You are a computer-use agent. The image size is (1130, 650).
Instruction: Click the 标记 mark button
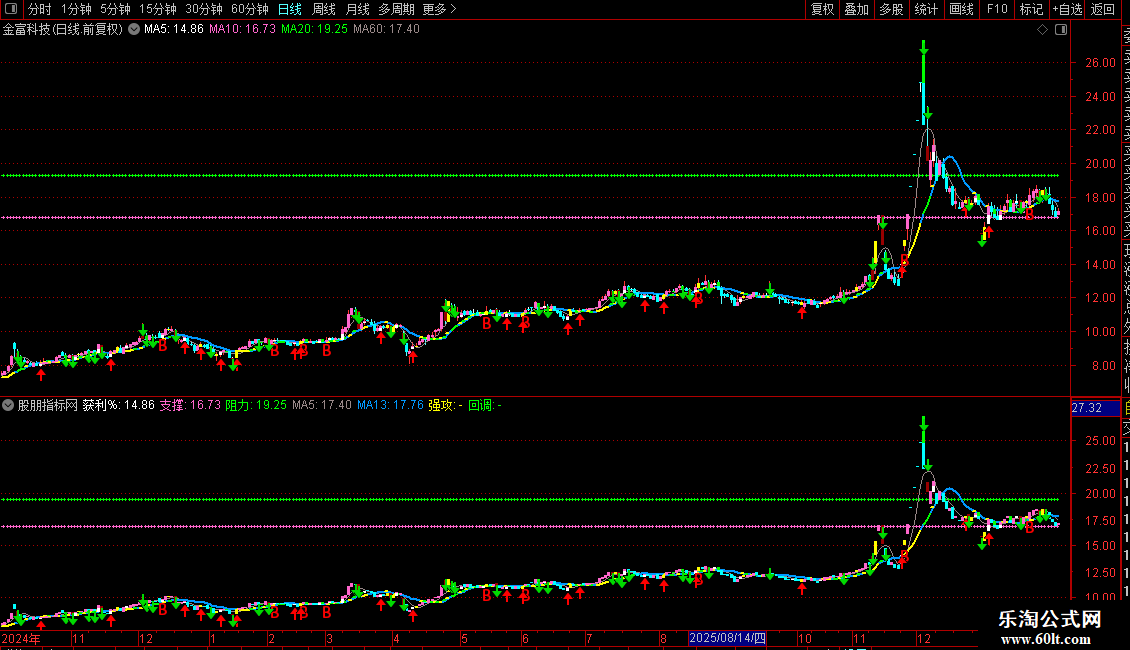click(1031, 9)
